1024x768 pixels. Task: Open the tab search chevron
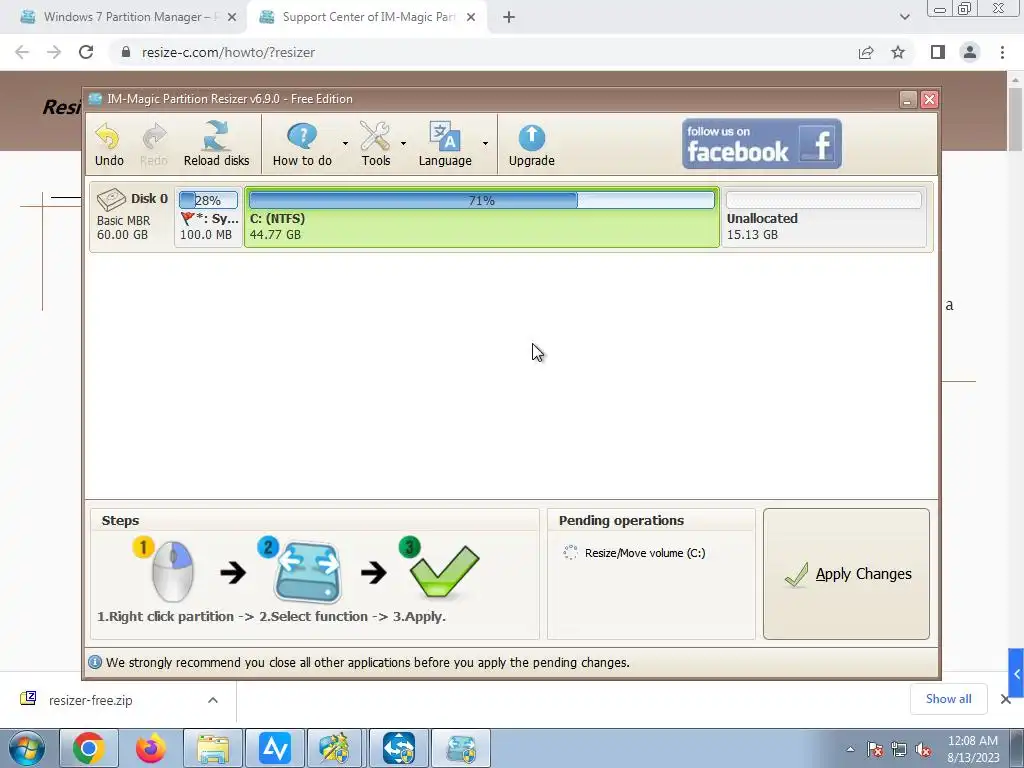pos(904,17)
